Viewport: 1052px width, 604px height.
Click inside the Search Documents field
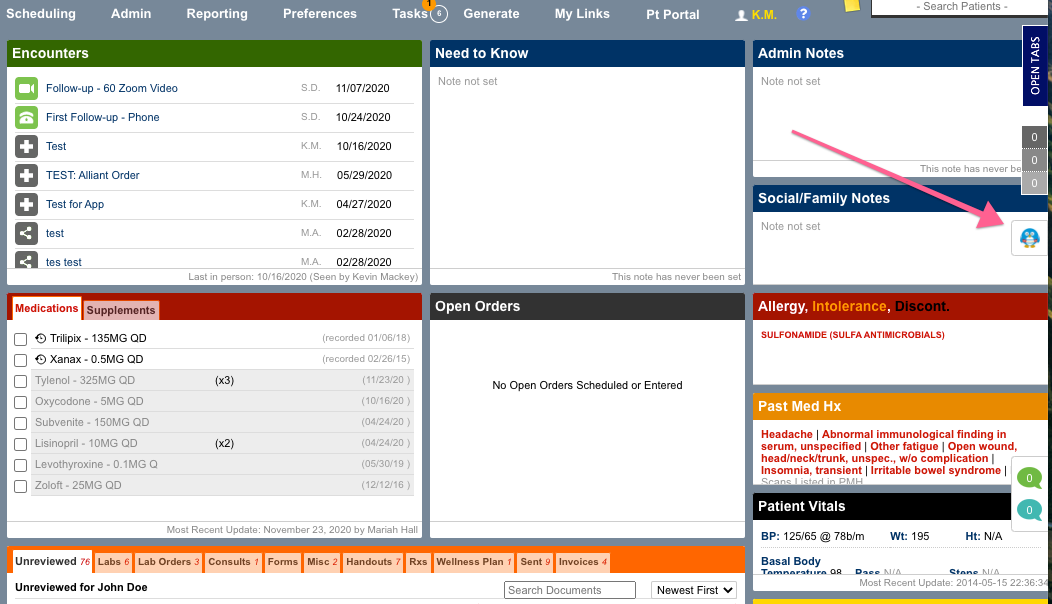pos(569,590)
